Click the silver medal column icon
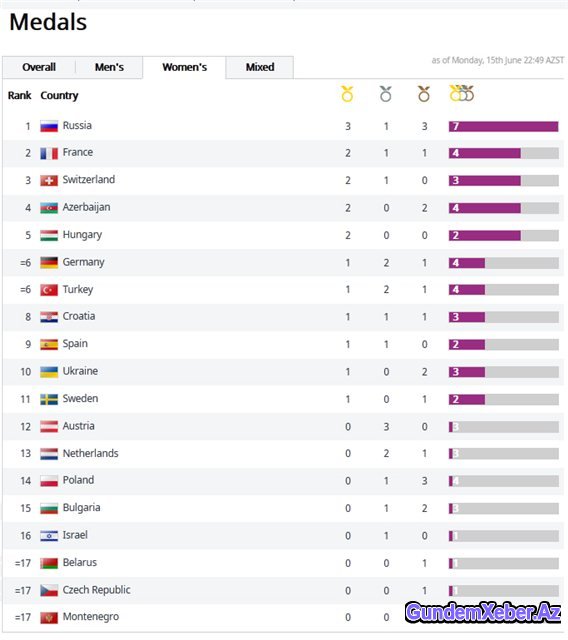Image resolution: width=568 pixels, height=640 pixels. point(386,94)
